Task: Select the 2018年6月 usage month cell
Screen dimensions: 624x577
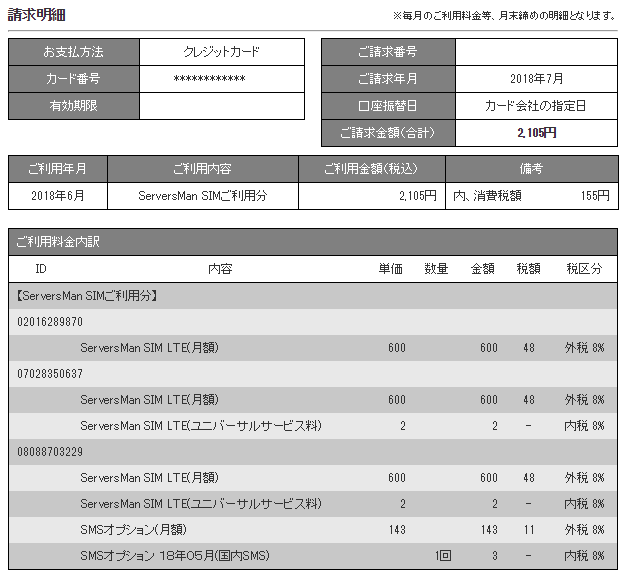Action: (58, 196)
